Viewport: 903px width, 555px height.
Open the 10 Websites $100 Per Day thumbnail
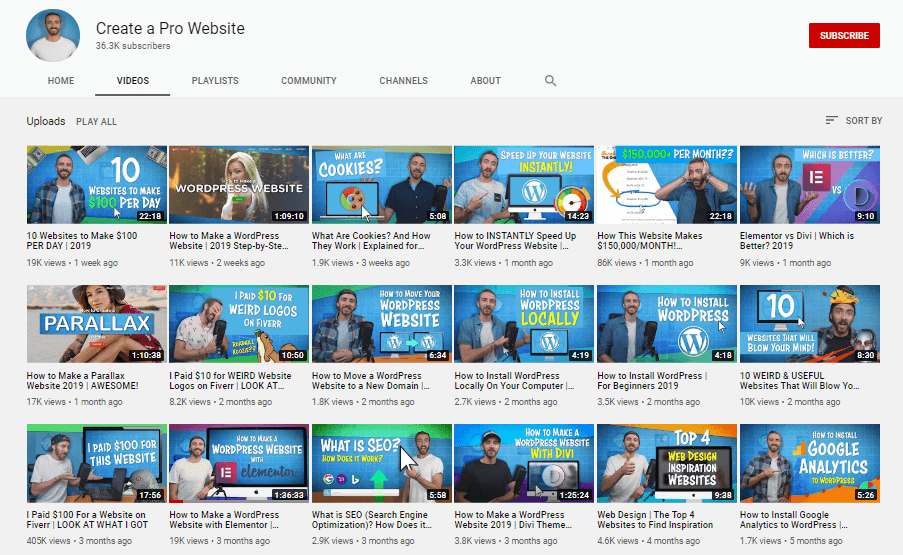click(x=96, y=185)
